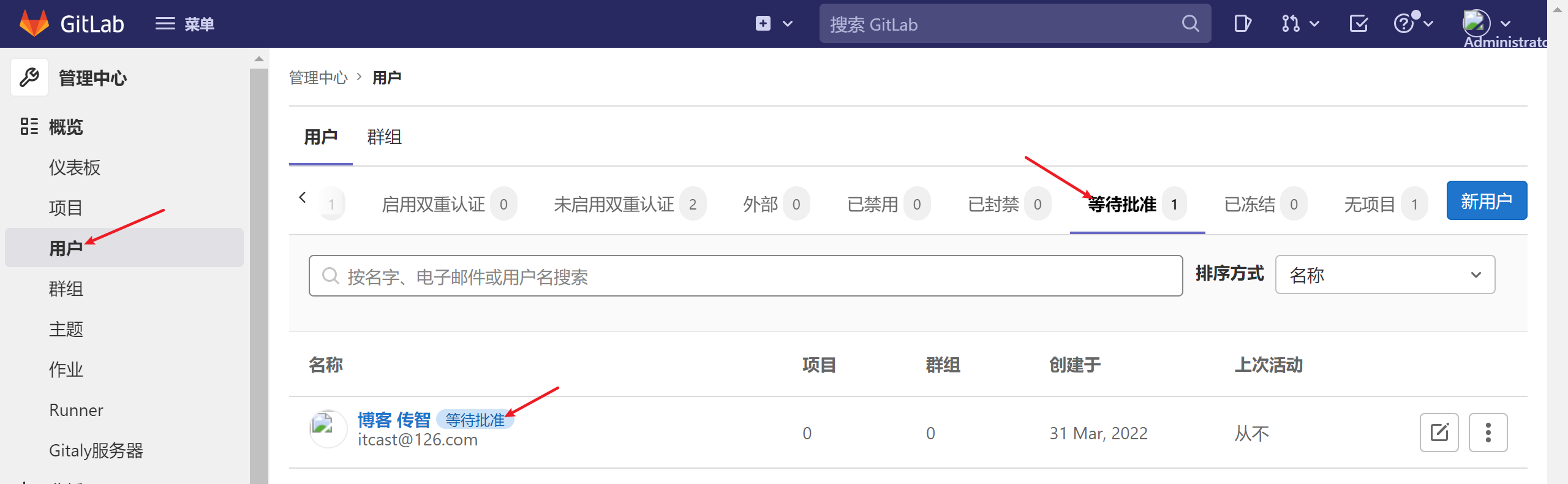Switch to the 用户 tab

320,137
